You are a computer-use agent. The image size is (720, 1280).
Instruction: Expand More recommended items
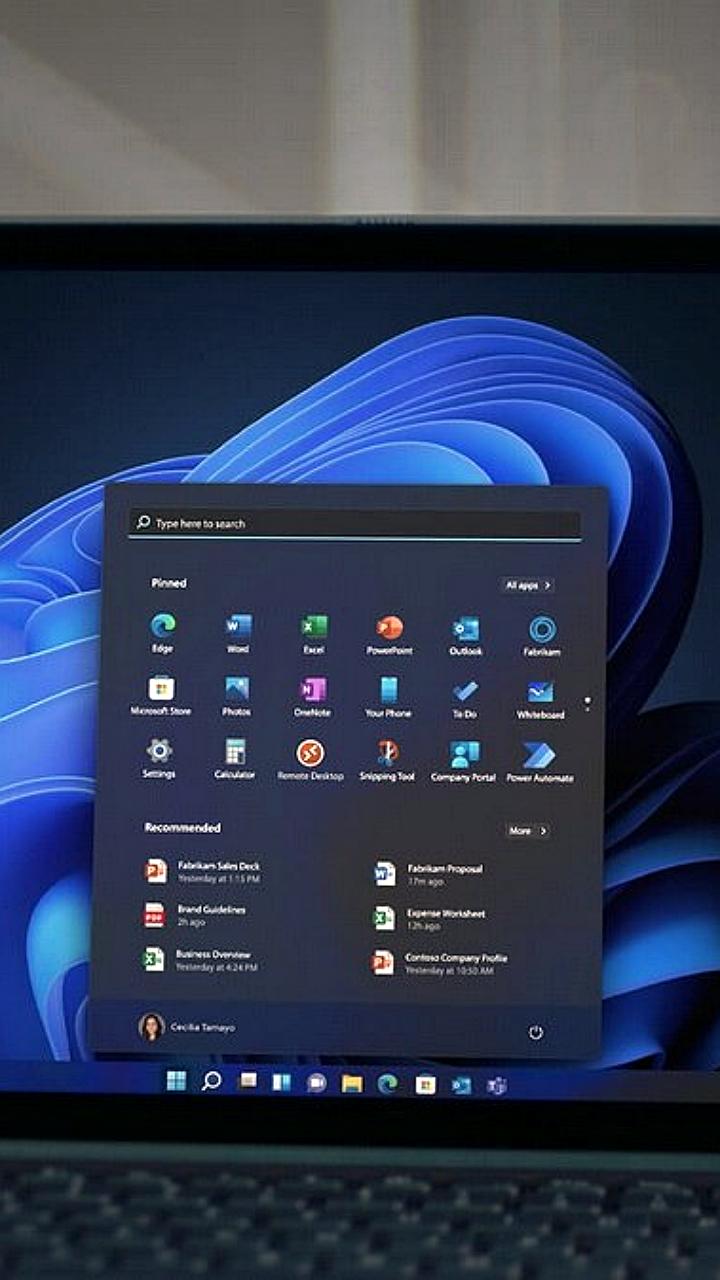coord(527,831)
